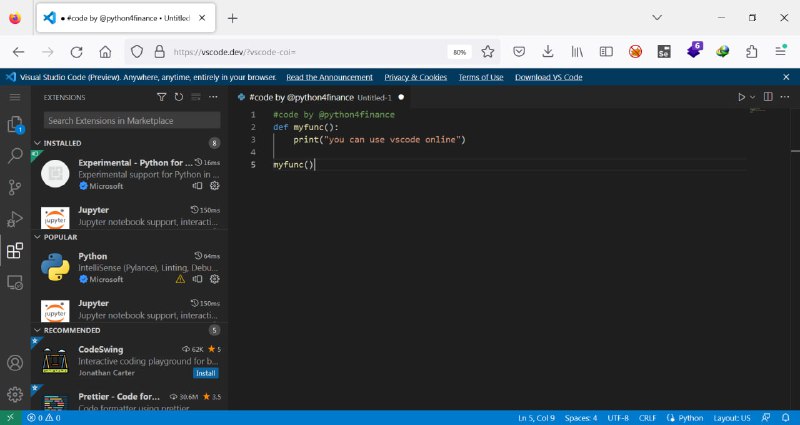The image size is (800, 425).
Task: Open the Source Control view
Action: point(15,187)
